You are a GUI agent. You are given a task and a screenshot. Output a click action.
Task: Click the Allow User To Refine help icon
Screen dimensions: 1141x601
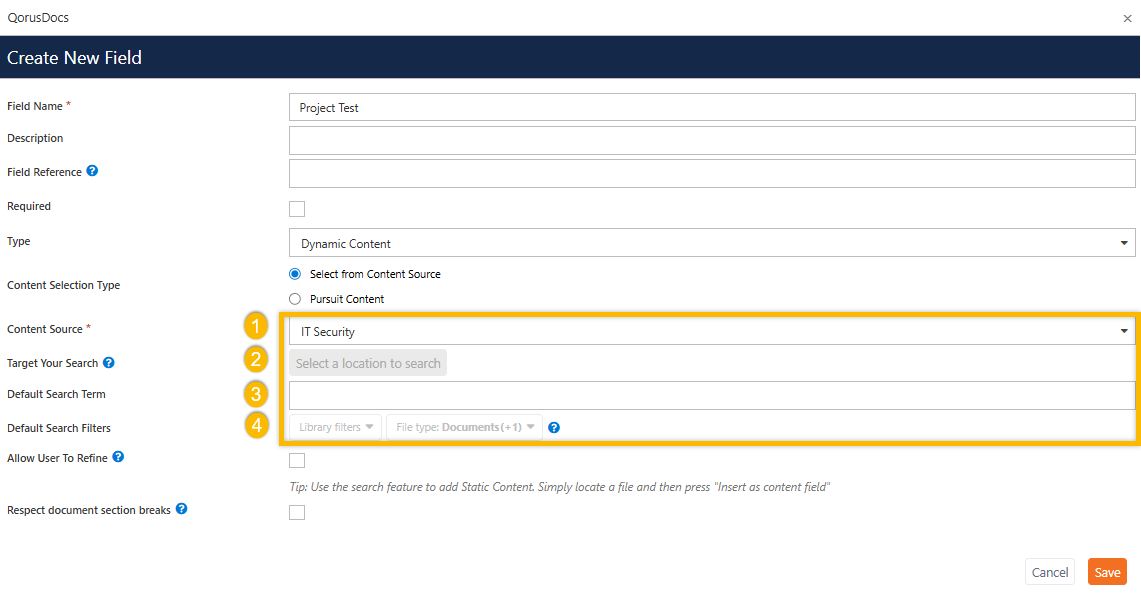118,457
